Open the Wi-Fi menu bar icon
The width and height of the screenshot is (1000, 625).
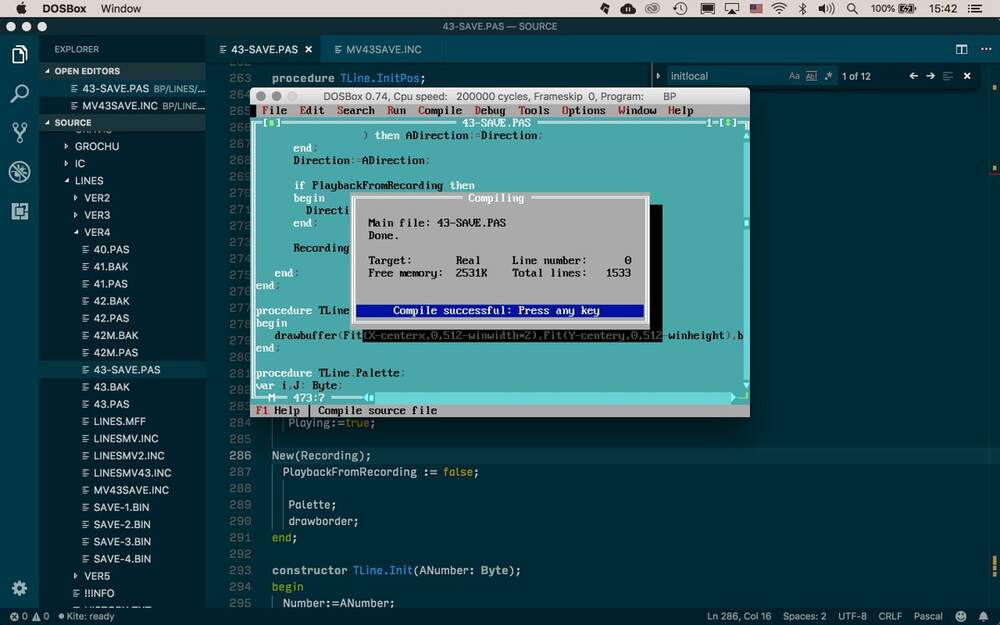pos(779,8)
